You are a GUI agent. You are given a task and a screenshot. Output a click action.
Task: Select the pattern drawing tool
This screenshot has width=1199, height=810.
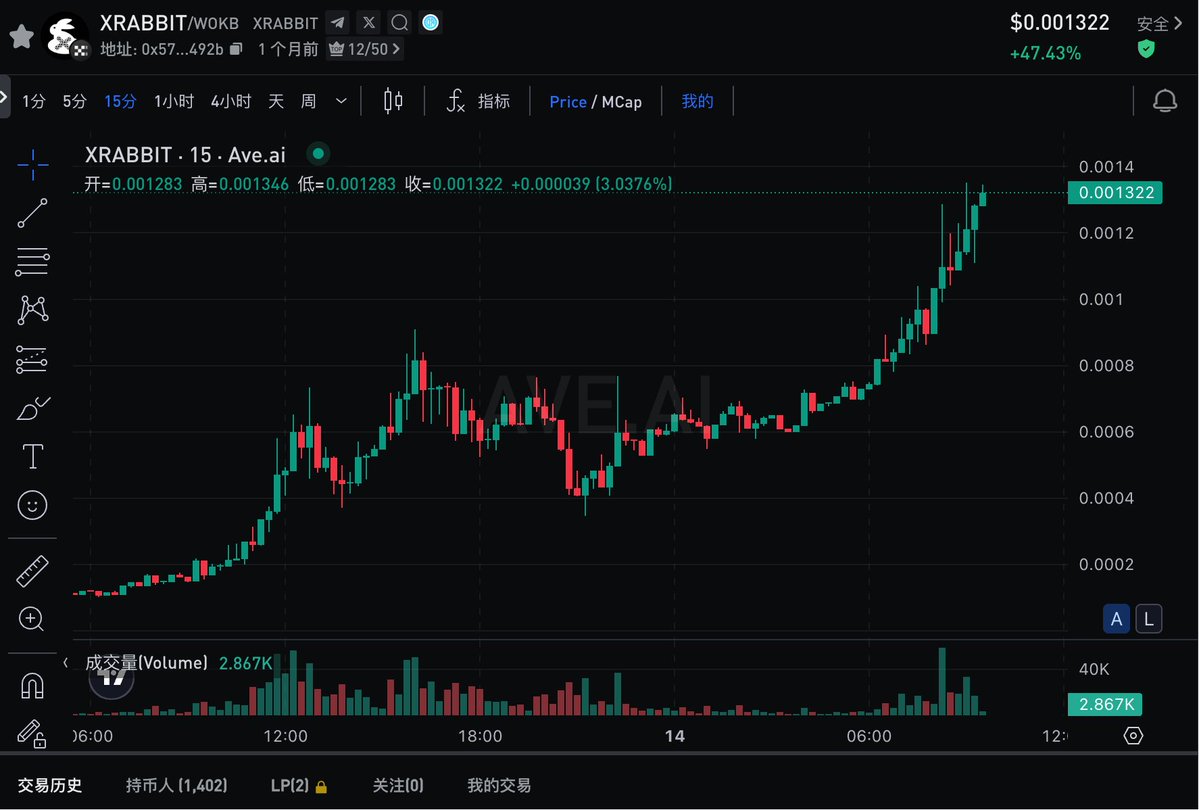[32, 310]
